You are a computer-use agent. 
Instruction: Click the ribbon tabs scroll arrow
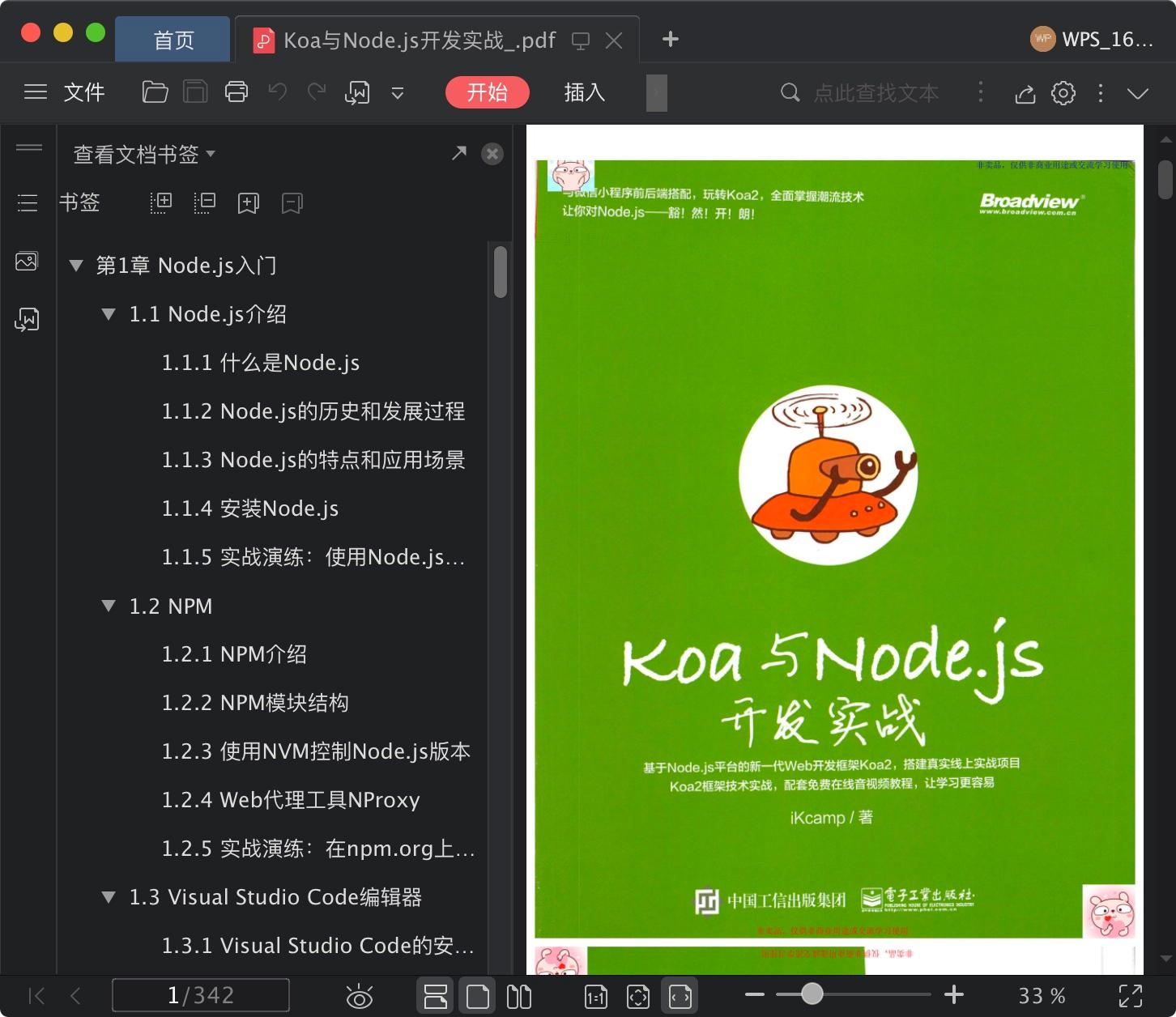pos(657,92)
